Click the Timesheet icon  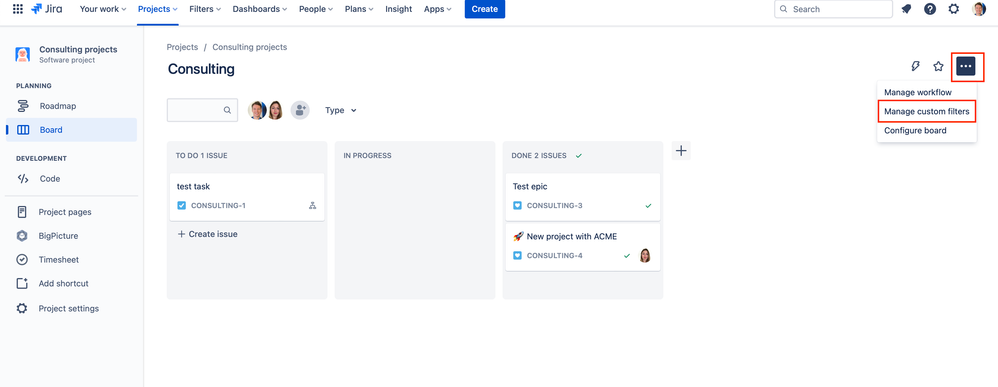(x=22, y=260)
